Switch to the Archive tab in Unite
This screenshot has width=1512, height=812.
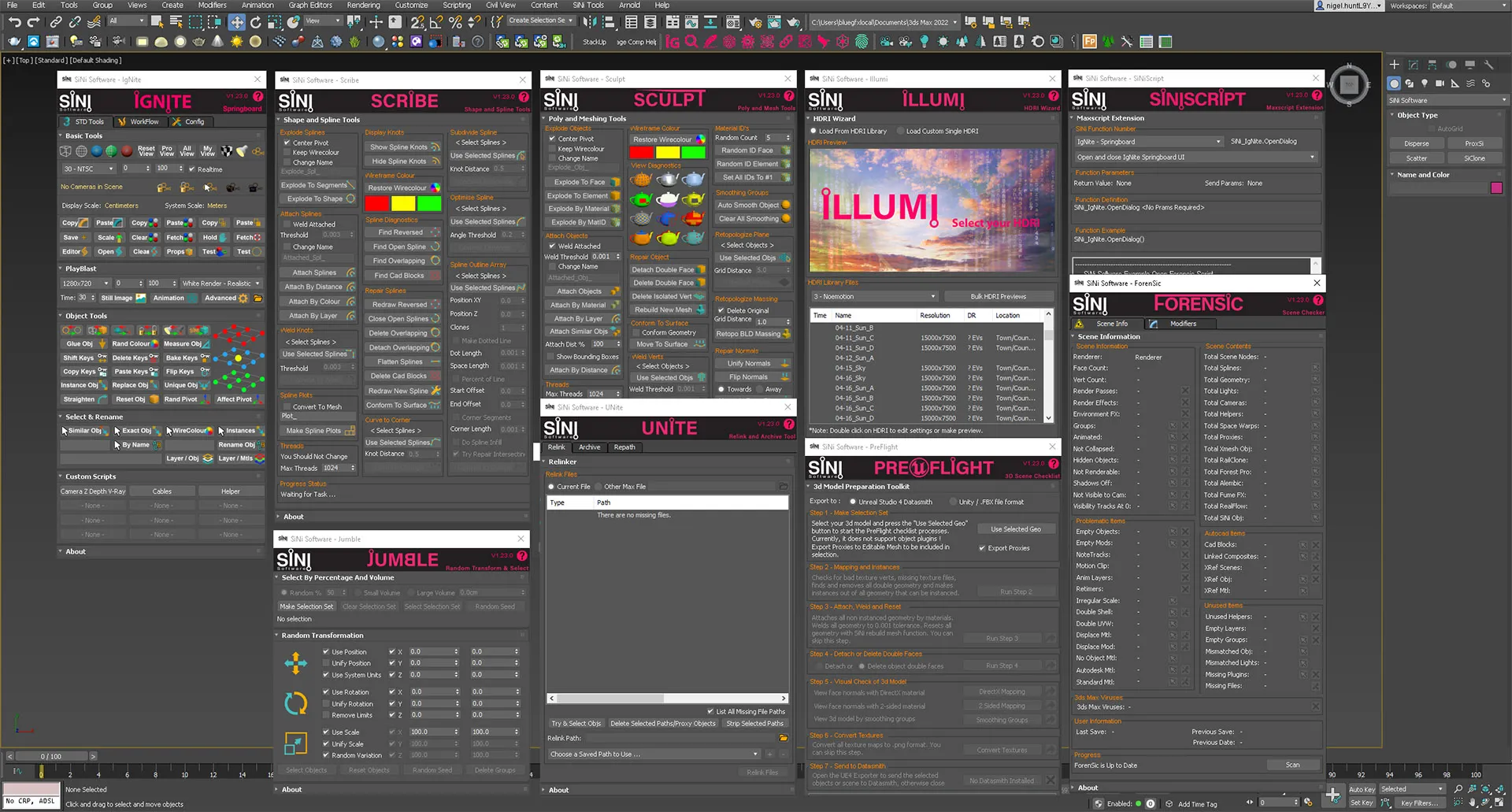coord(589,447)
